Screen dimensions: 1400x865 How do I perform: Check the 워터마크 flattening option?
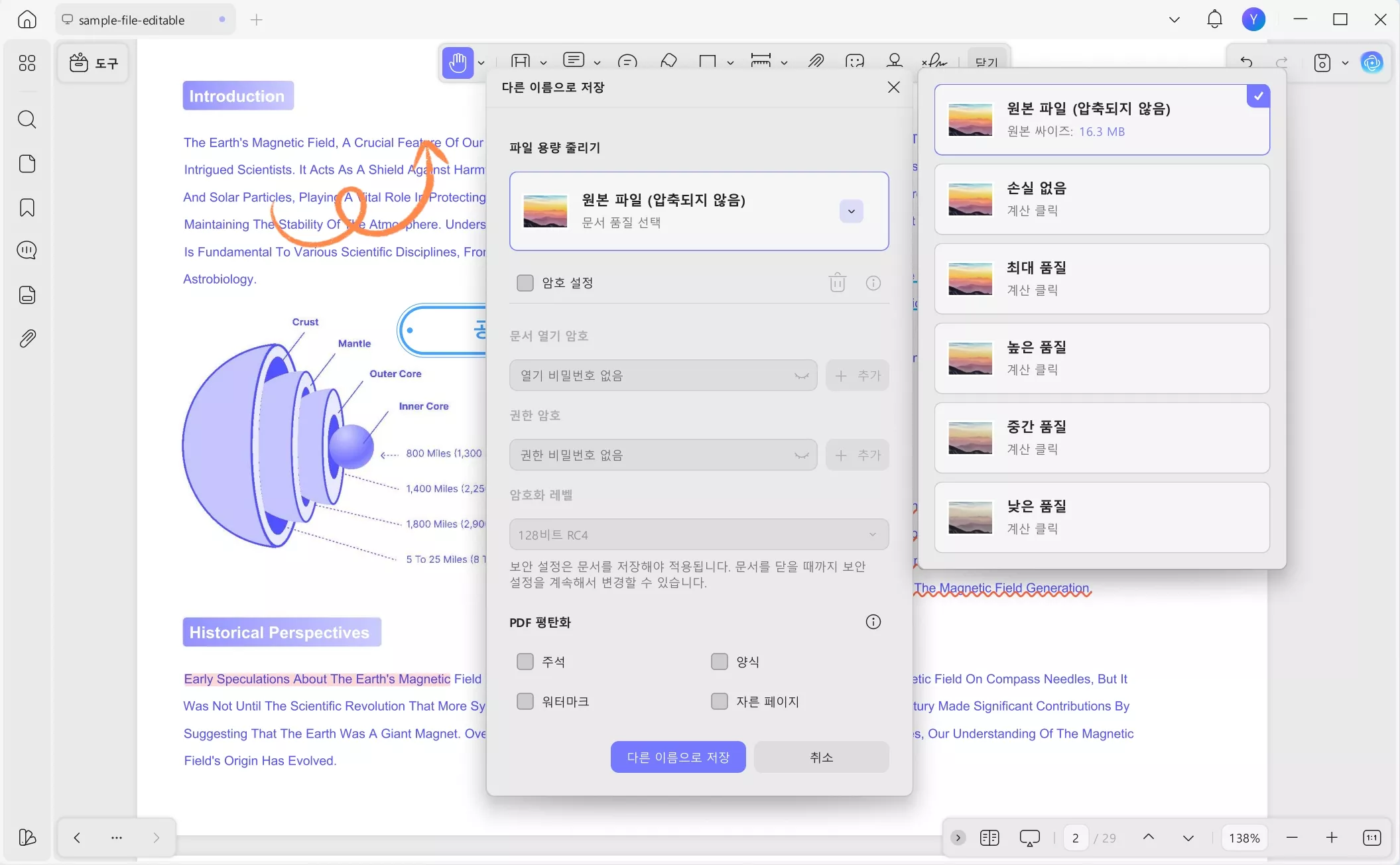pos(525,701)
